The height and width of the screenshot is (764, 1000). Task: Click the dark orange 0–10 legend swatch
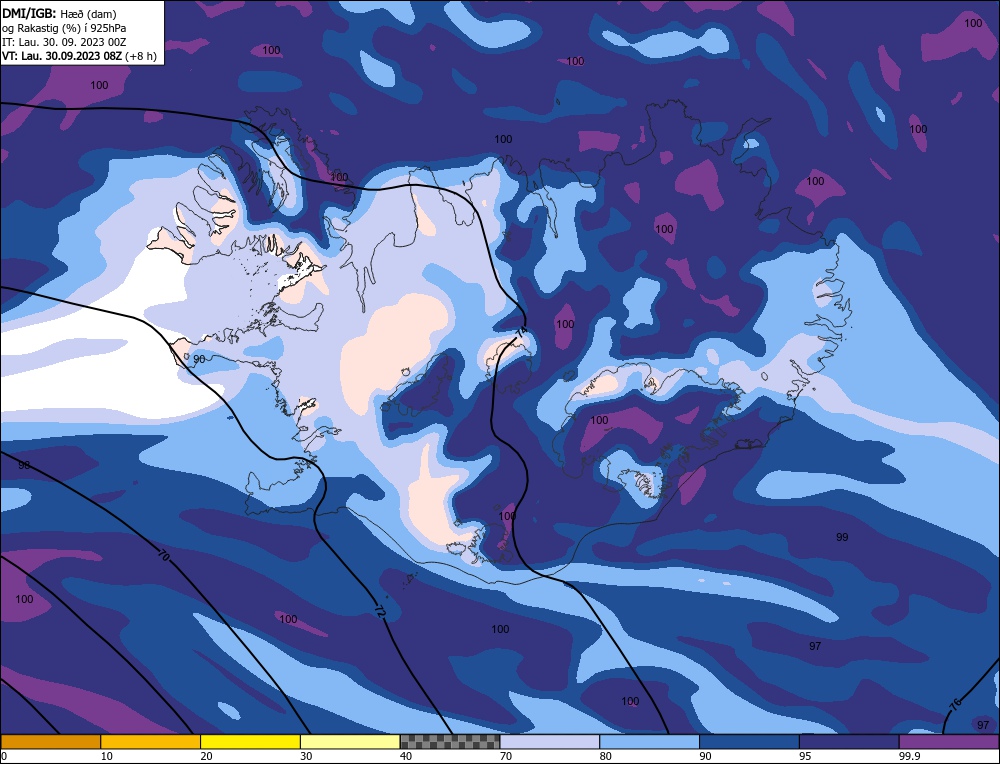(x=50, y=741)
